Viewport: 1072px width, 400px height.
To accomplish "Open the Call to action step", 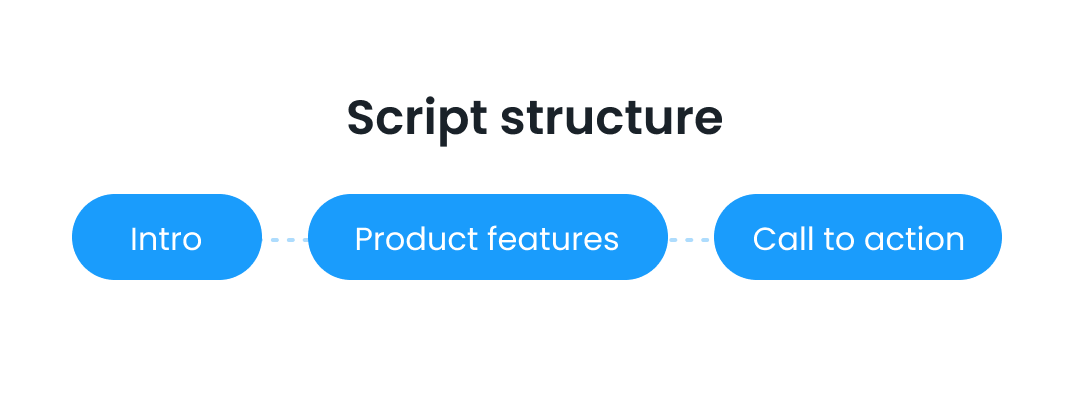I will coord(858,237).
